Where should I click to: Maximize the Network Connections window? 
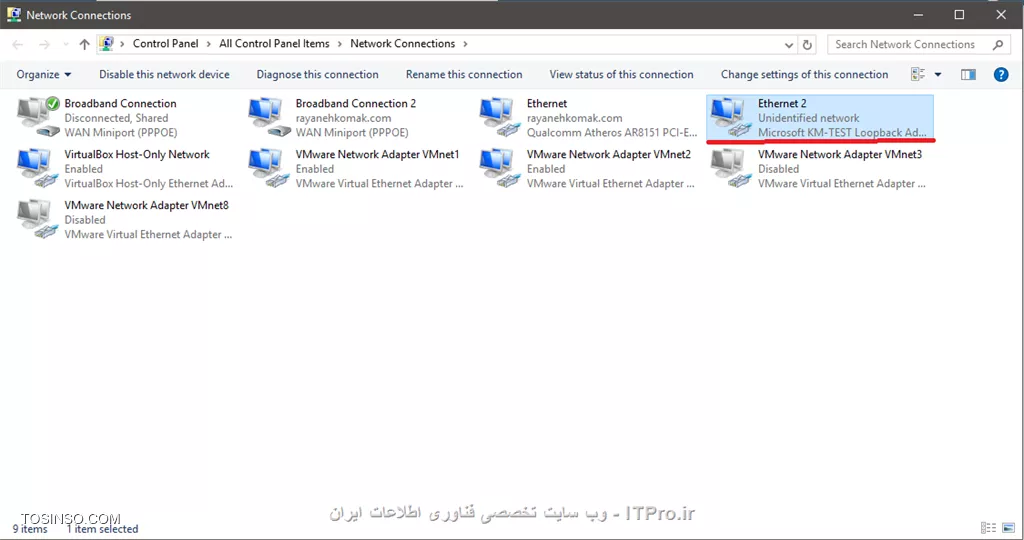pos(959,14)
